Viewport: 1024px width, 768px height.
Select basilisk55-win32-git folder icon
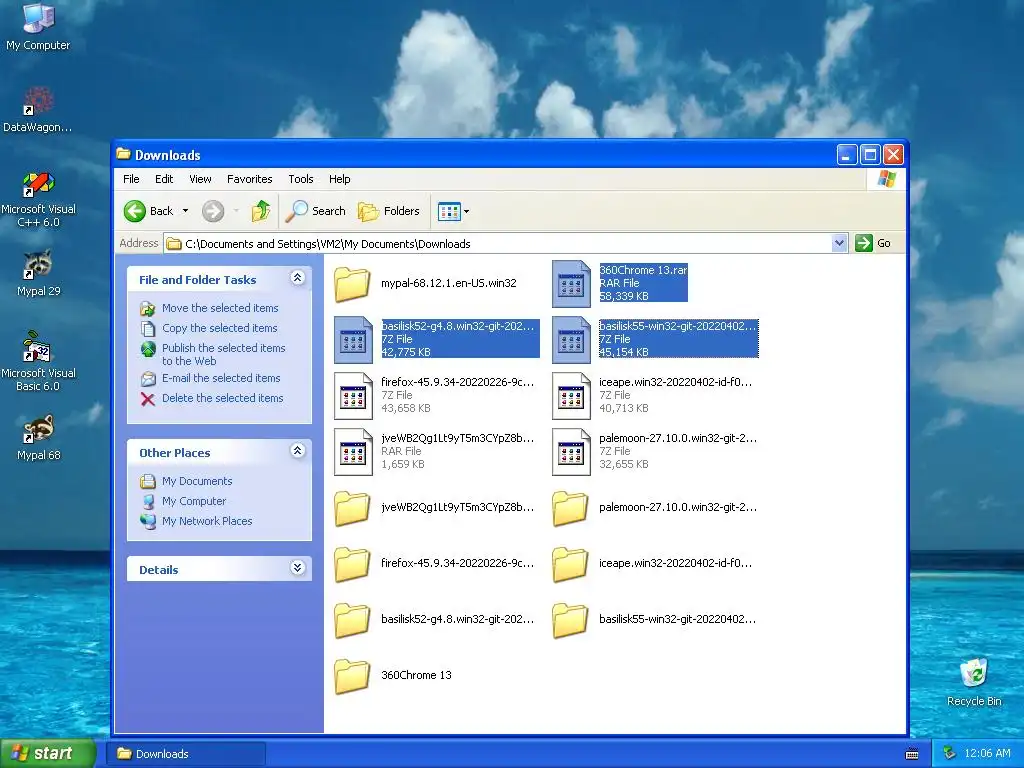(x=570, y=620)
